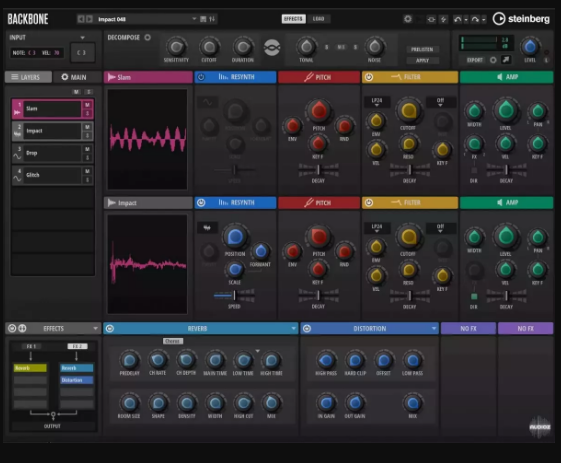This screenshot has width=561, height=463.
Task: Toggle the Reverb effect power button
Action: 110,328
